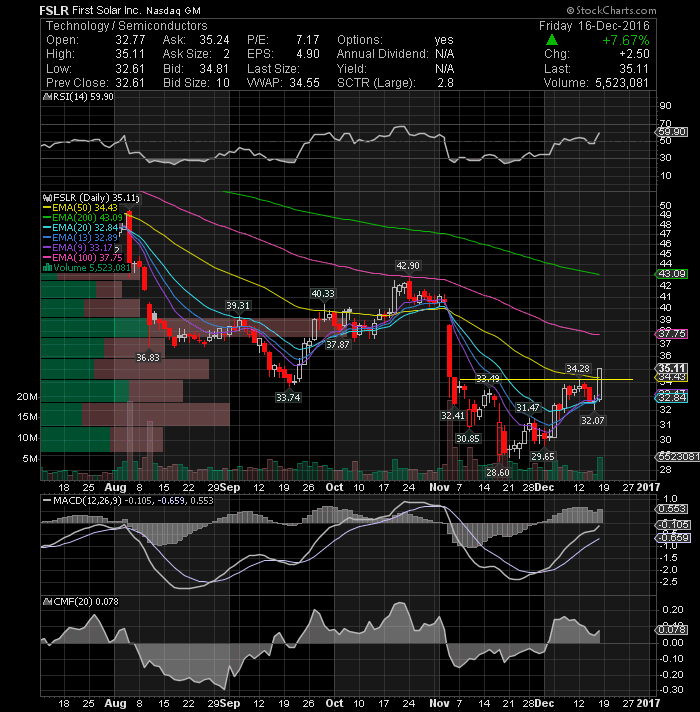The image size is (700, 712).
Task: Click the SCTR (Large) value 2.8
Action: click(x=445, y=83)
